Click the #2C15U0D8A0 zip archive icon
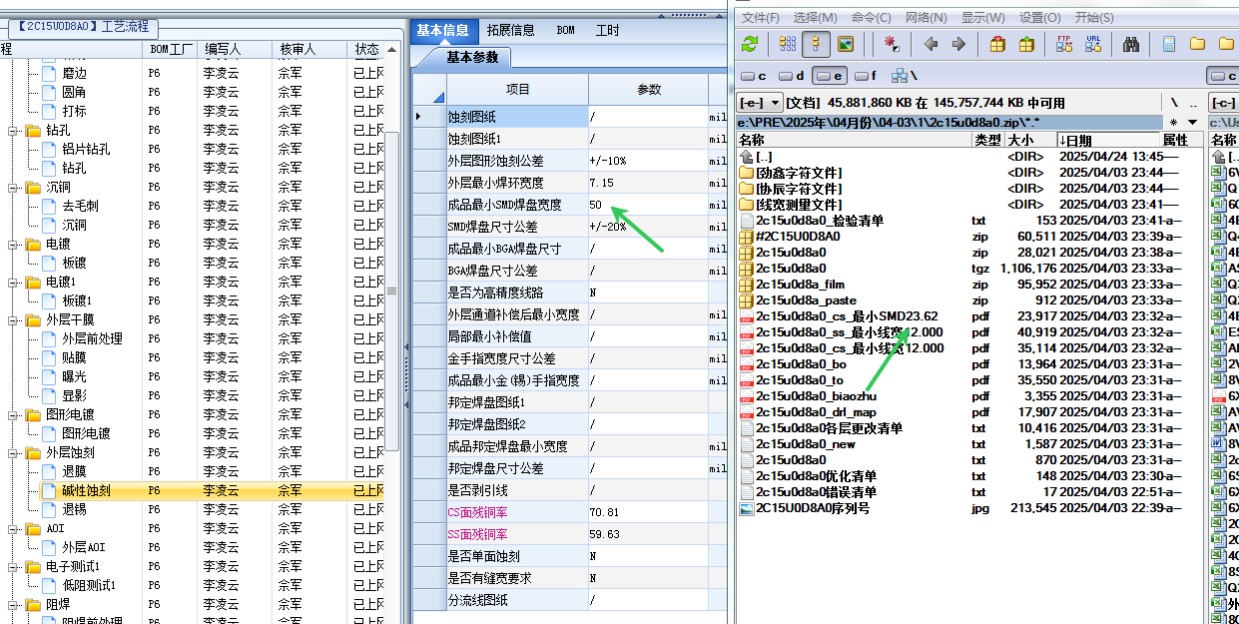The width and height of the screenshot is (1239, 624). click(745, 237)
